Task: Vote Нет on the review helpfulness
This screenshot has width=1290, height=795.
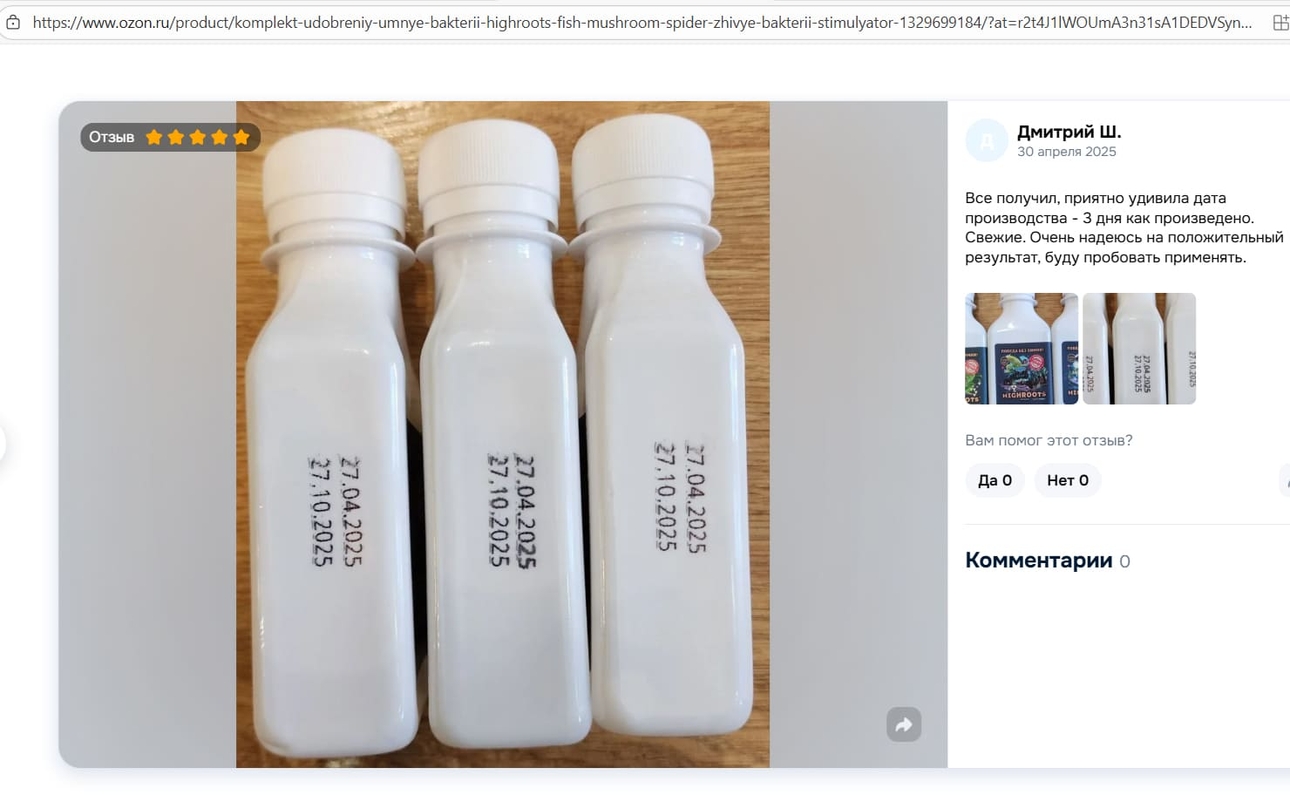Action: pos(1067,481)
